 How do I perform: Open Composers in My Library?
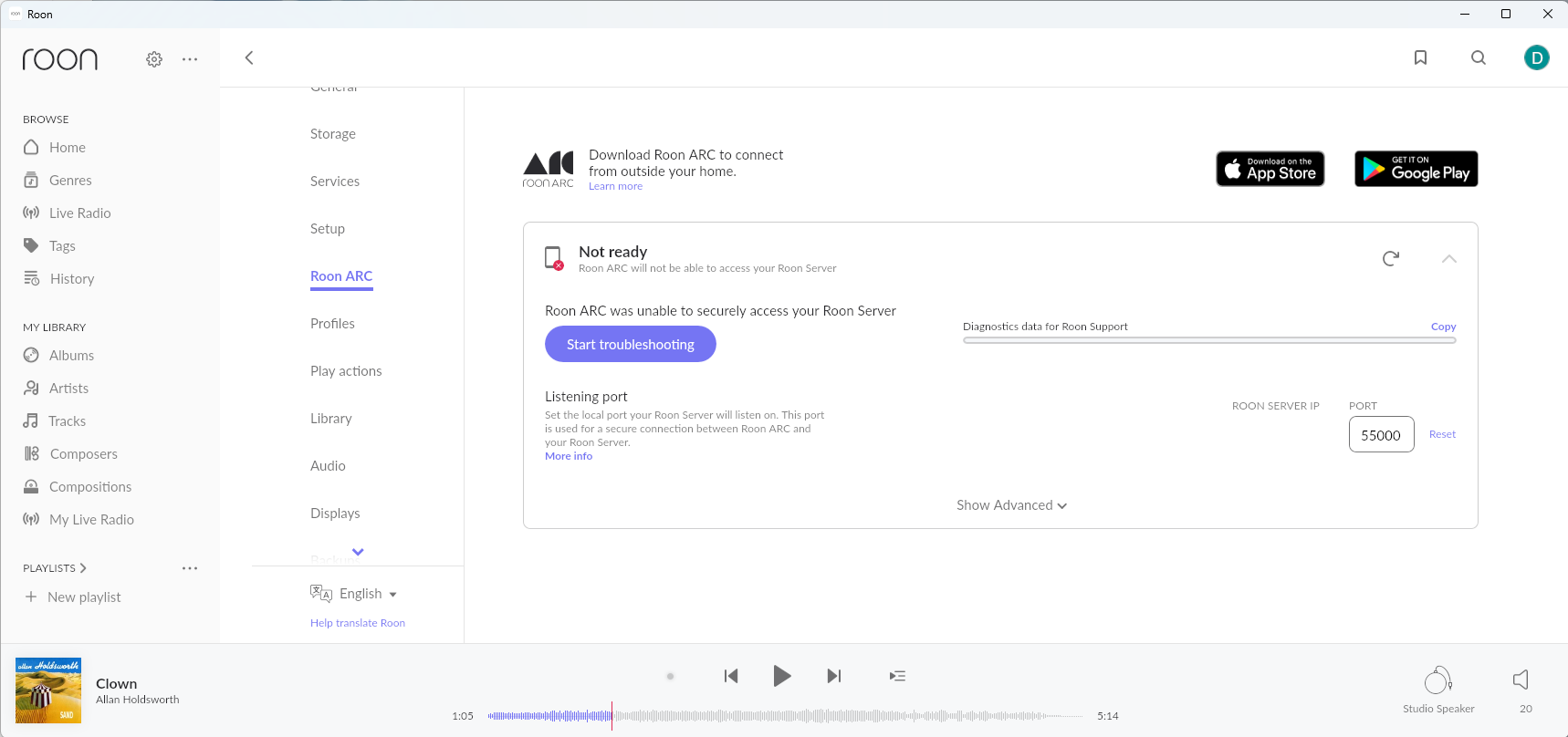pos(70,454)
